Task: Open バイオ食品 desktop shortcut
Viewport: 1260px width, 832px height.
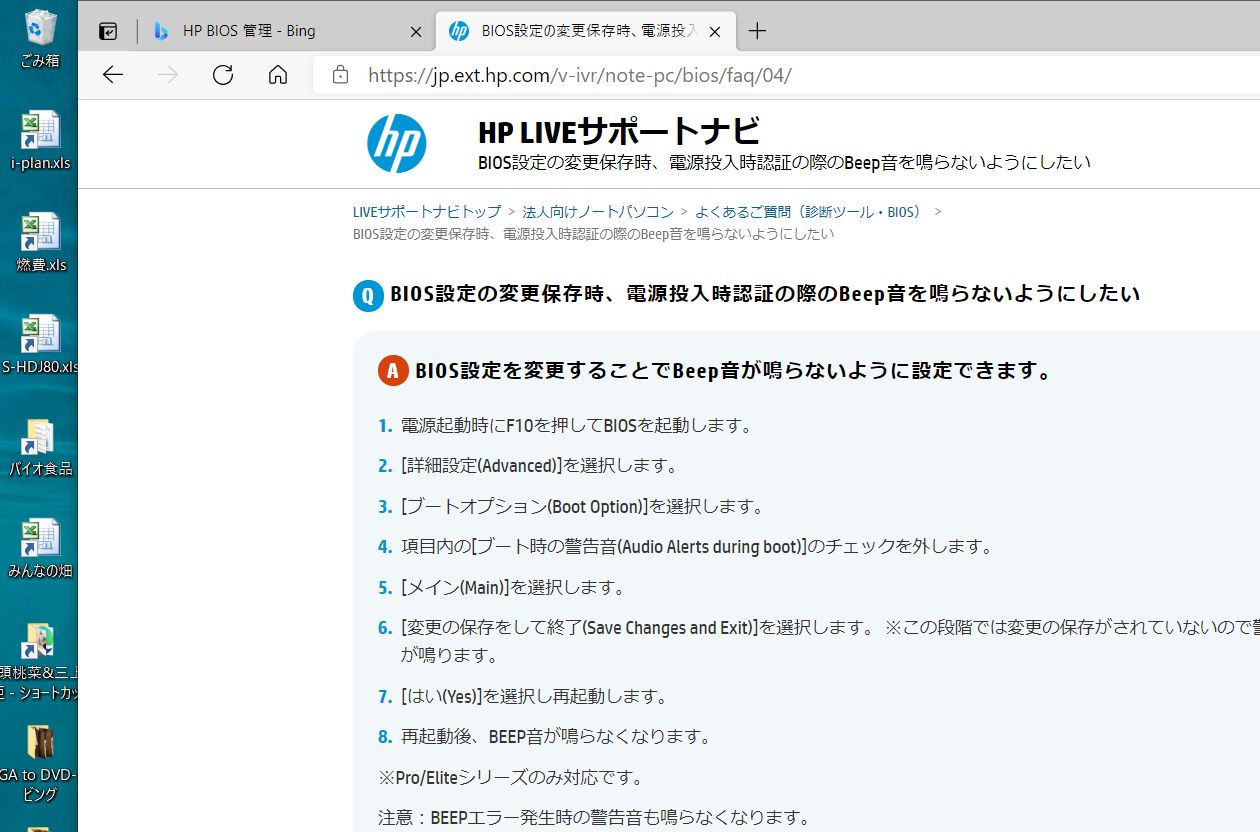Action: [x=40, y=447]
